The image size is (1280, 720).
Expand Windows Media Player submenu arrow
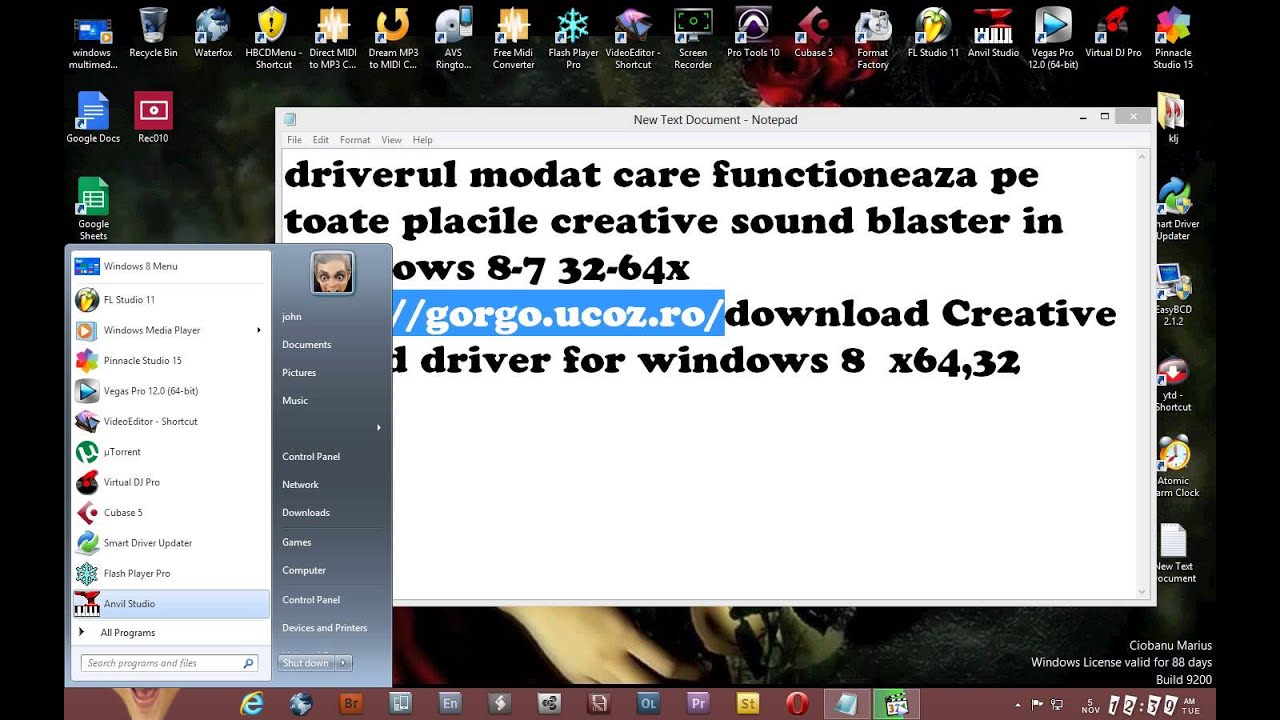click(x=259, y=330)
